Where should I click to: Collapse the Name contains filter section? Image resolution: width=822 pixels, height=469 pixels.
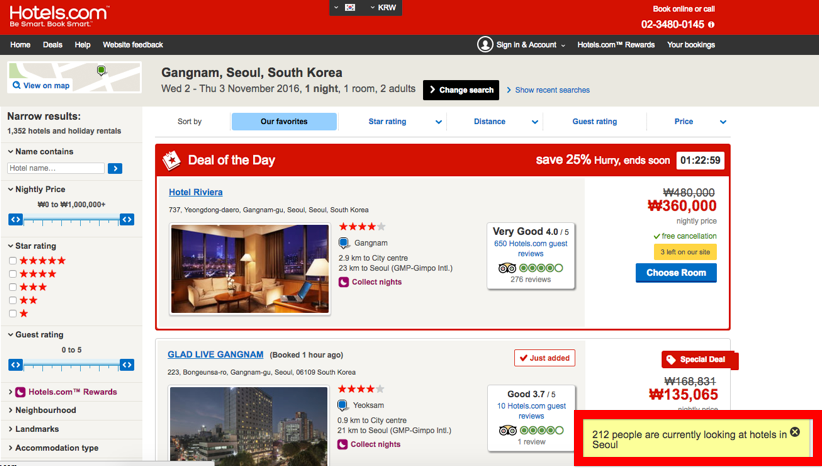click(40, 151)
